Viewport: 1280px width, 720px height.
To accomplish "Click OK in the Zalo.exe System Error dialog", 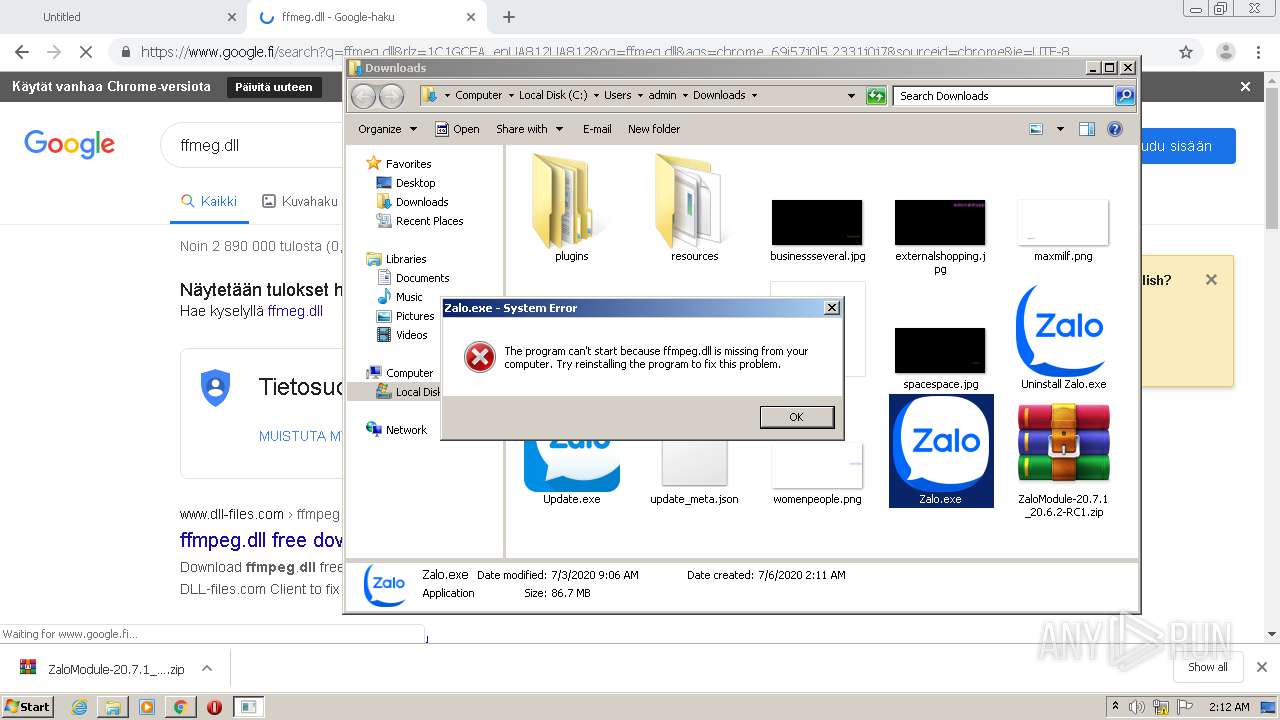I will coord(796,417).
